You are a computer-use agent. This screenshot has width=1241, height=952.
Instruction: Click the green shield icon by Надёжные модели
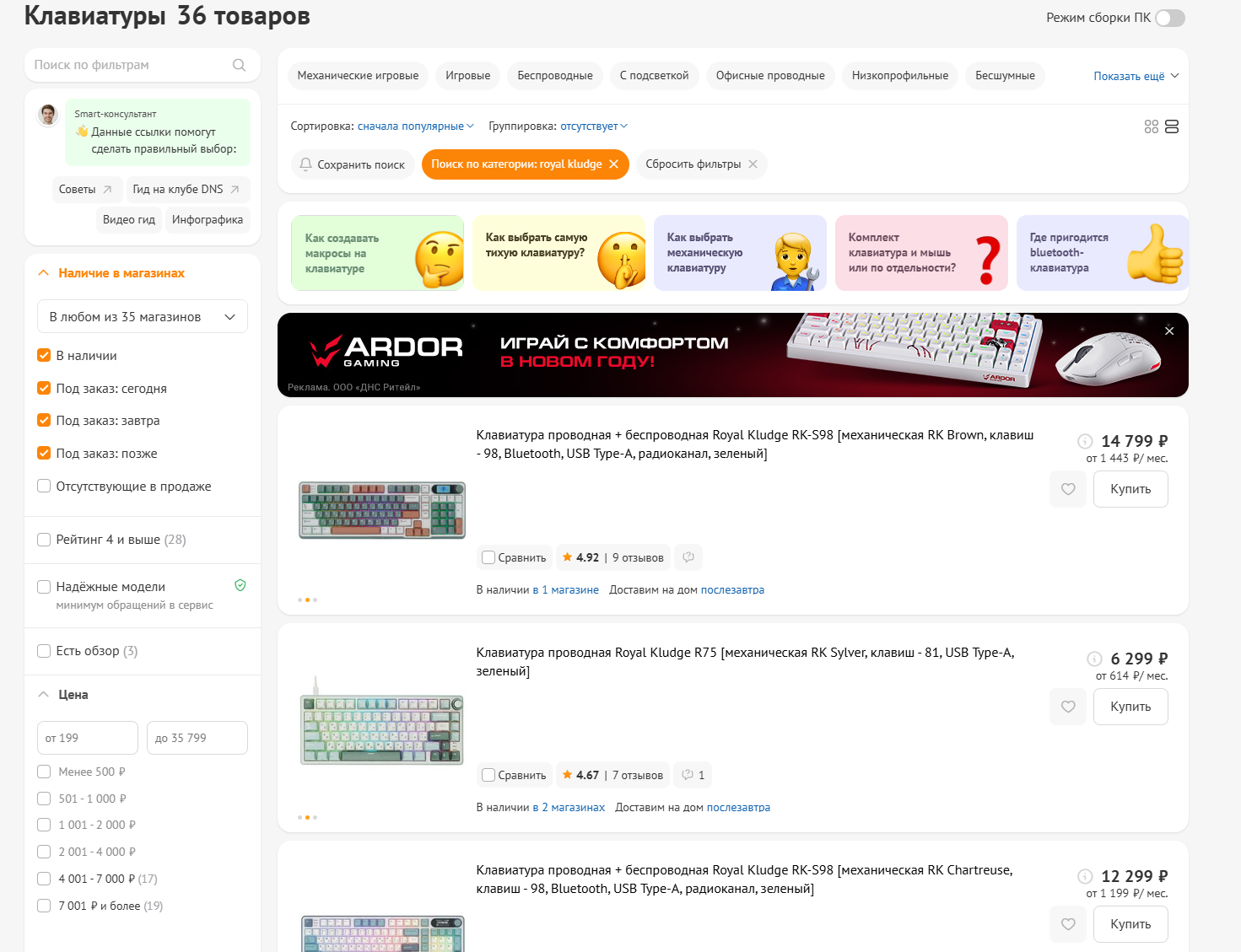240,585
